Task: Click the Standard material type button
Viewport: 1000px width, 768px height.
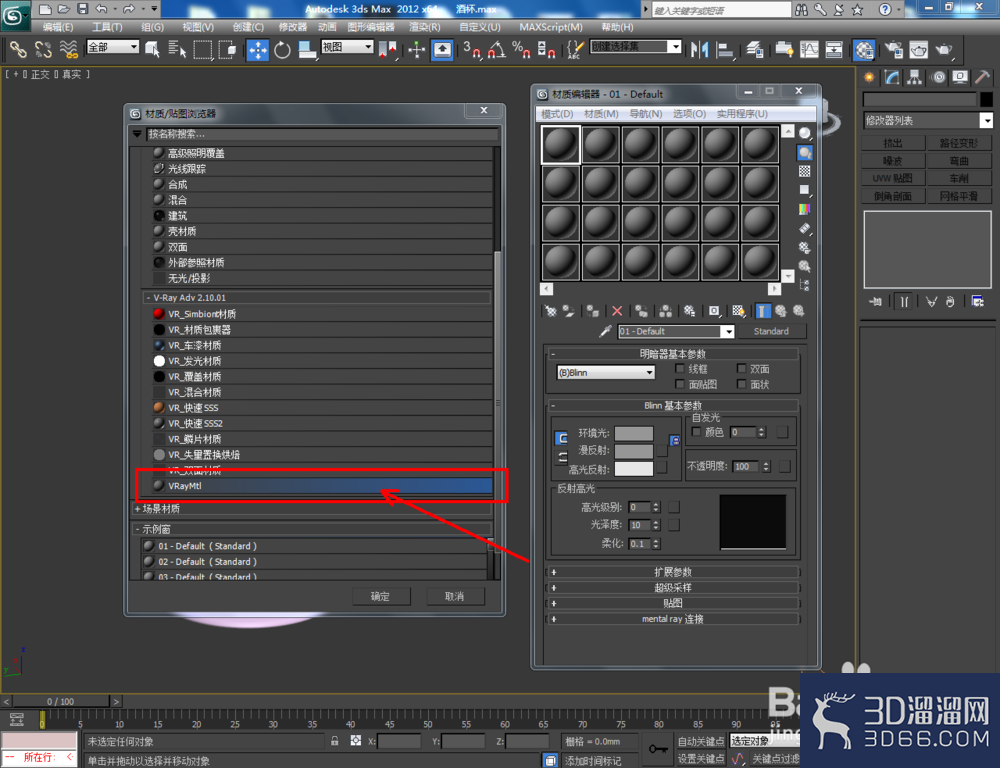Action: click(771, 331)
